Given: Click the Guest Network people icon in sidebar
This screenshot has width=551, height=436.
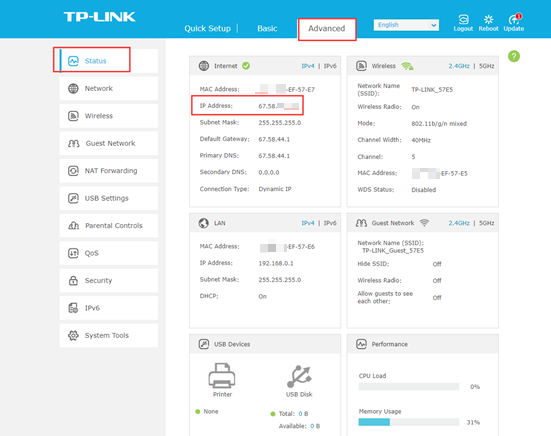Looking at the screenshot, I should pyautogui.click(x=73, y=143).
